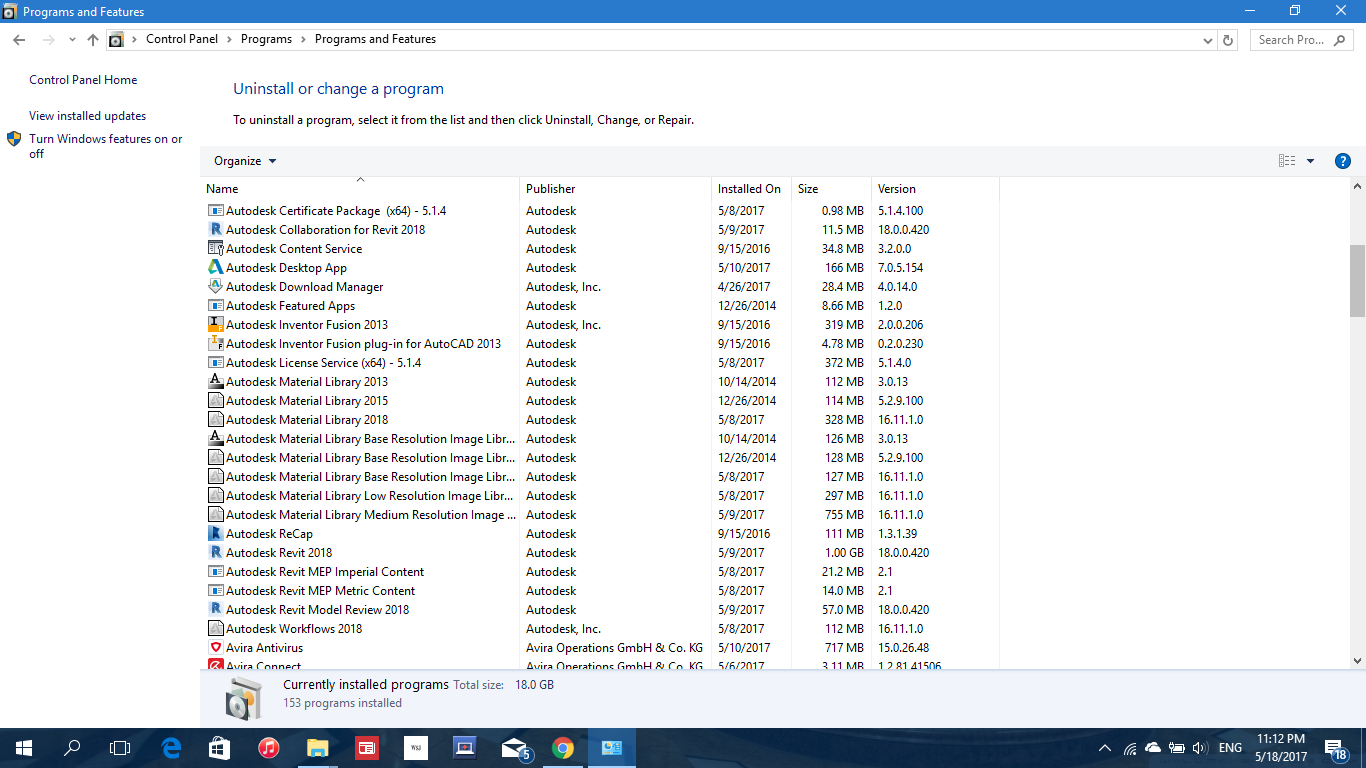The height and width of the screenshot is (768, 1366).
Task: Open the Organize dropdown menu
Action: pyautogui.click(x=245, y=161)
